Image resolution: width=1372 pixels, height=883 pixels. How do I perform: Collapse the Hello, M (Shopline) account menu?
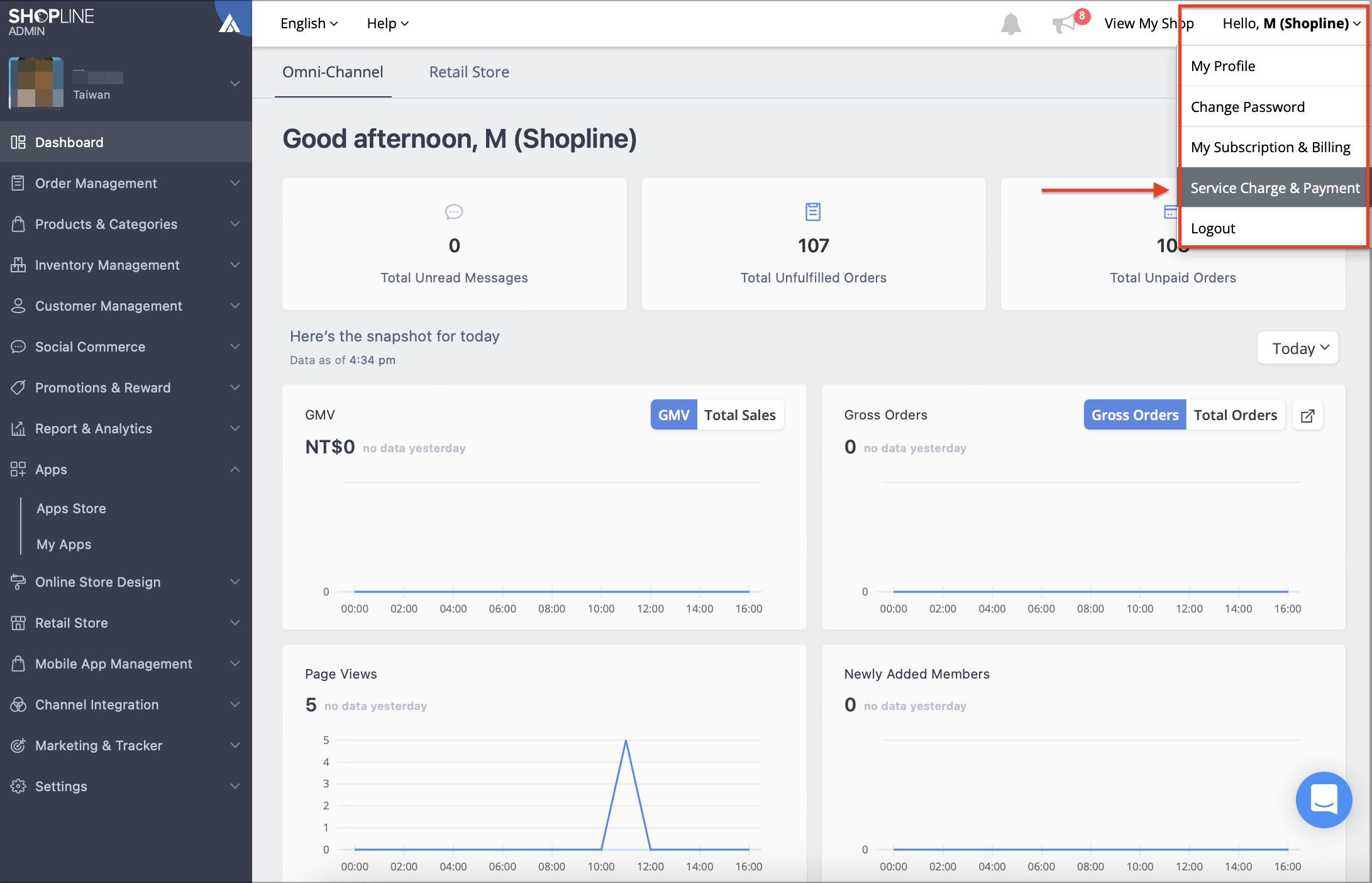coord(1292,23)
